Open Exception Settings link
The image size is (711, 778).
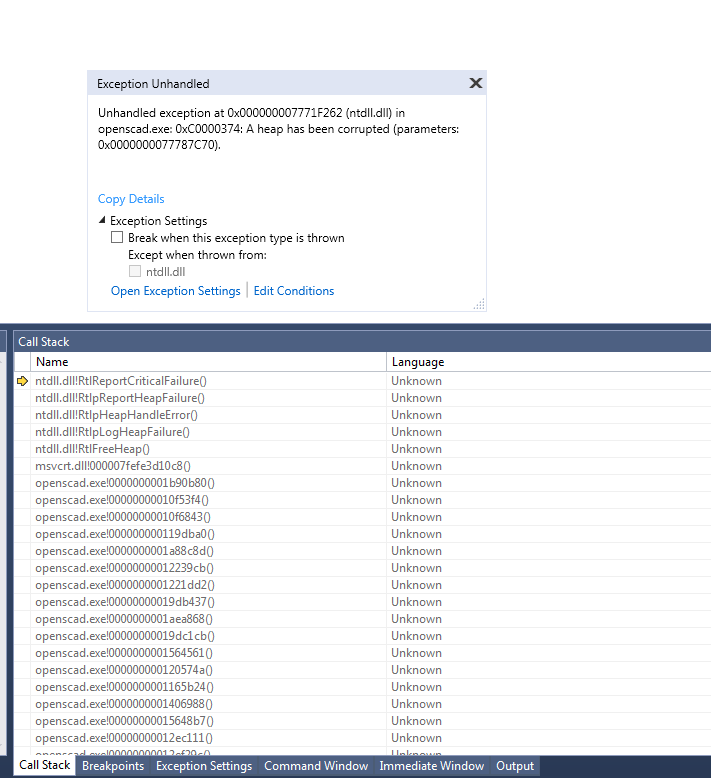click(175, 291)
